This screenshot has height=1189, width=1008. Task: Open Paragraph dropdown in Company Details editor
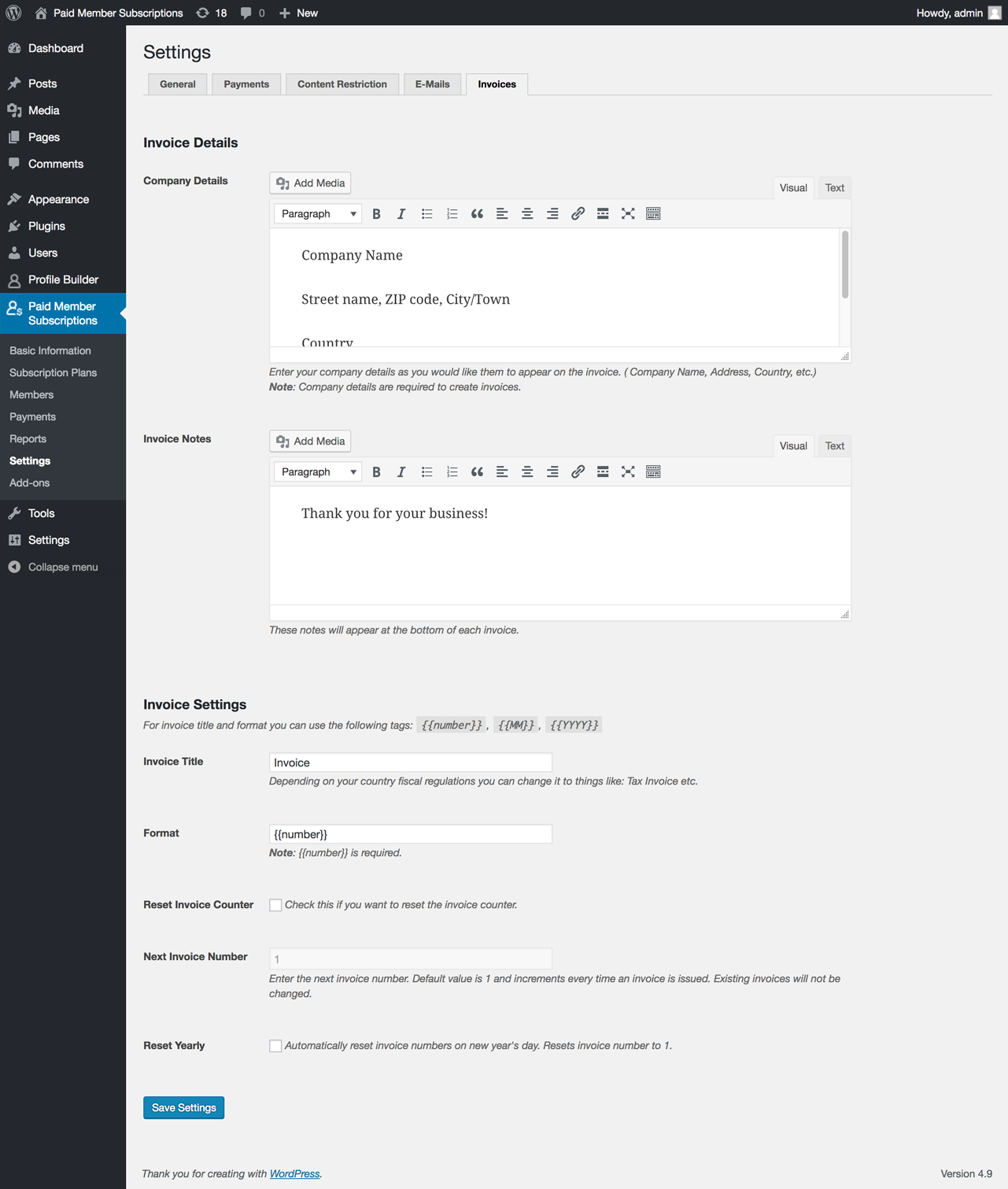[318, 214]
